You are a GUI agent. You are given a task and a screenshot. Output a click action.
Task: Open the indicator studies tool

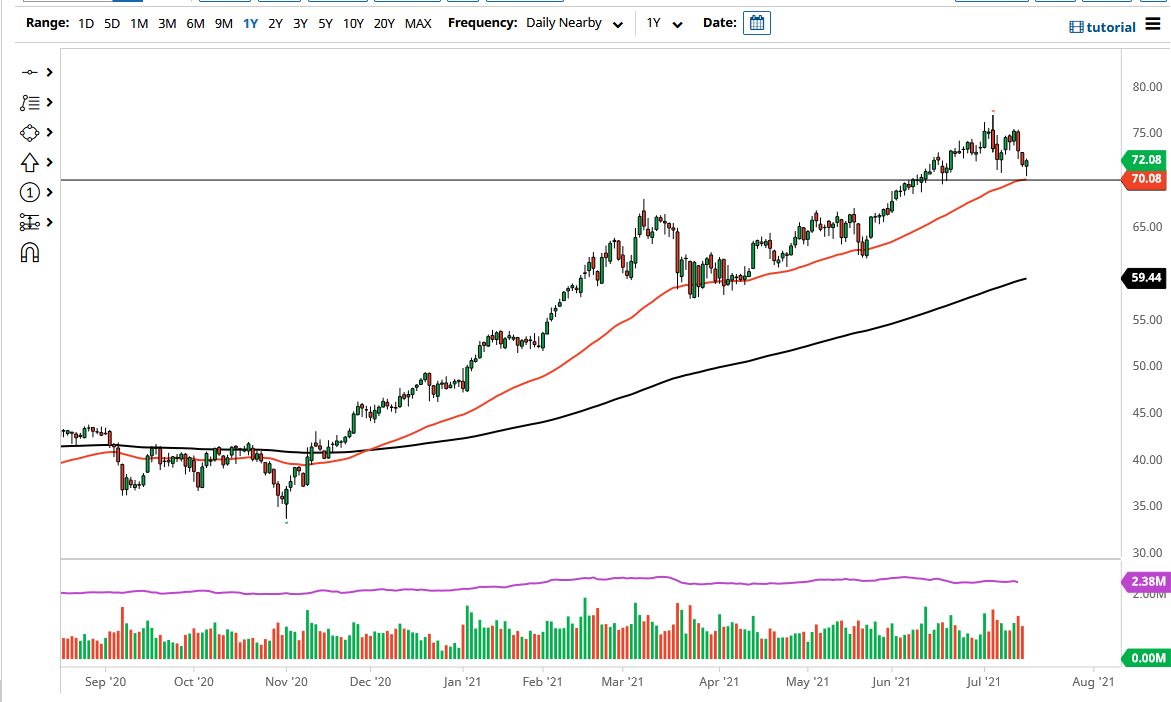click(x=27, y=102)
